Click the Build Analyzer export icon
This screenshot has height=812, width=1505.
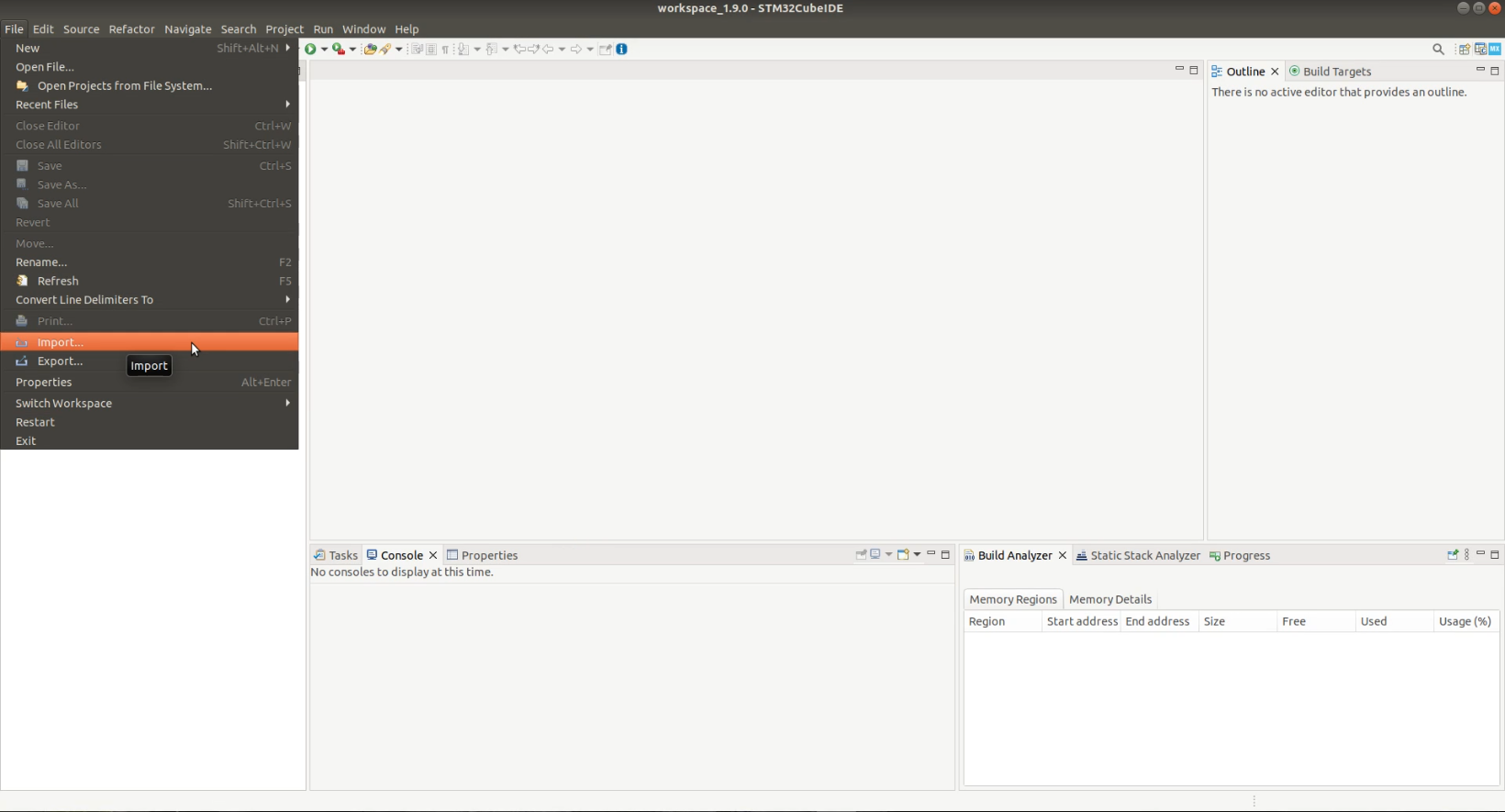[x=1453, y=554]
